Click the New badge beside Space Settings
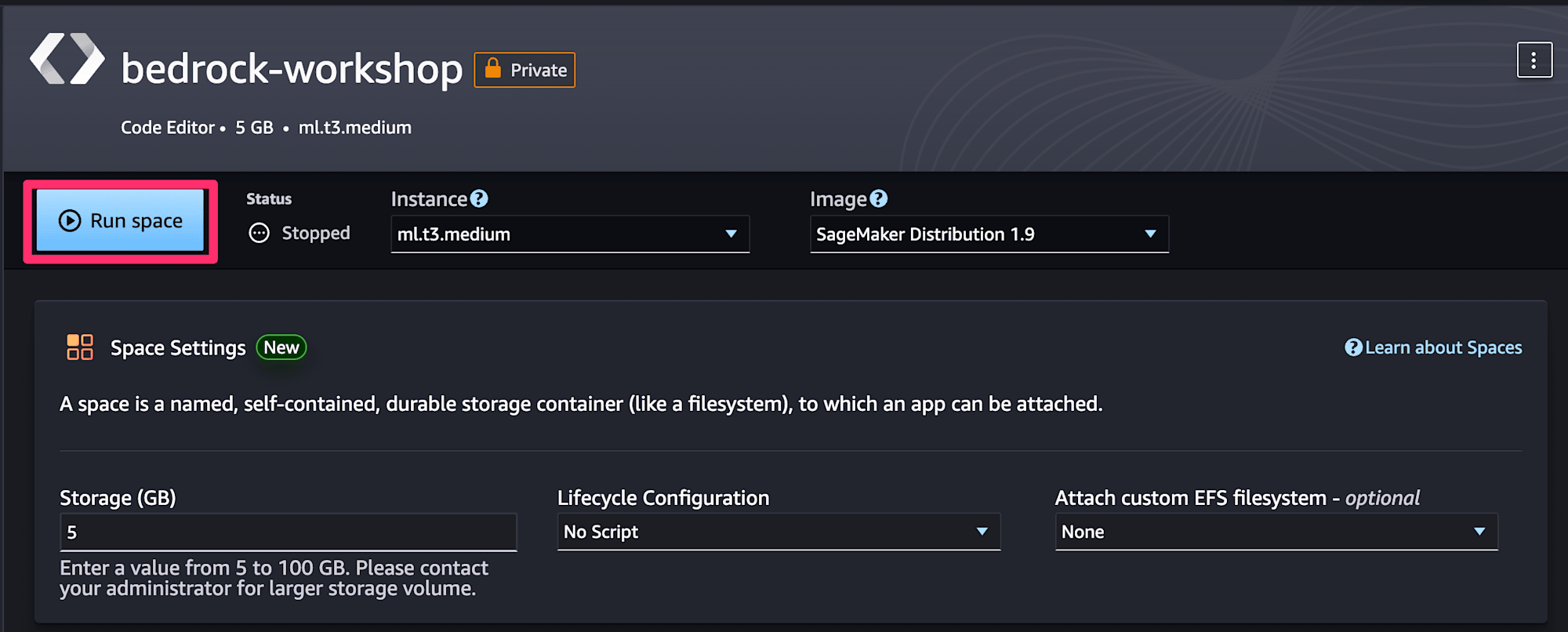This screenshot has height=632, width=1568. (x=281, y=347)
